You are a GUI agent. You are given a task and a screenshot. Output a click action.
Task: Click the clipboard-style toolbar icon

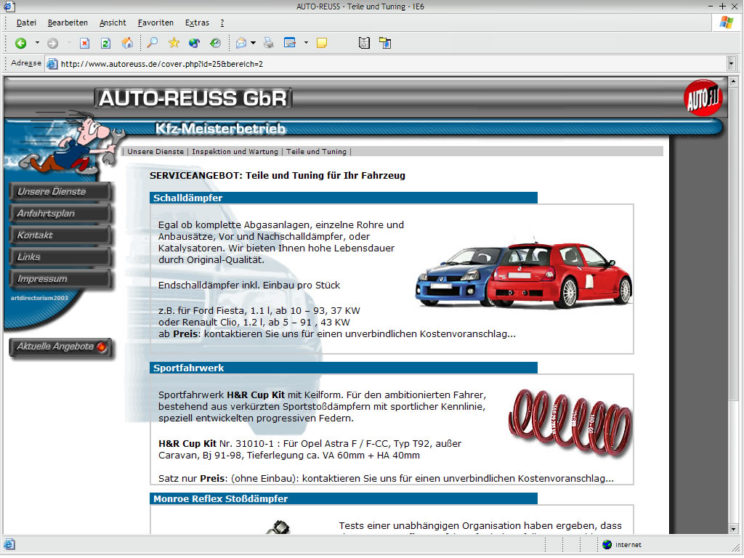pos(364,43)
